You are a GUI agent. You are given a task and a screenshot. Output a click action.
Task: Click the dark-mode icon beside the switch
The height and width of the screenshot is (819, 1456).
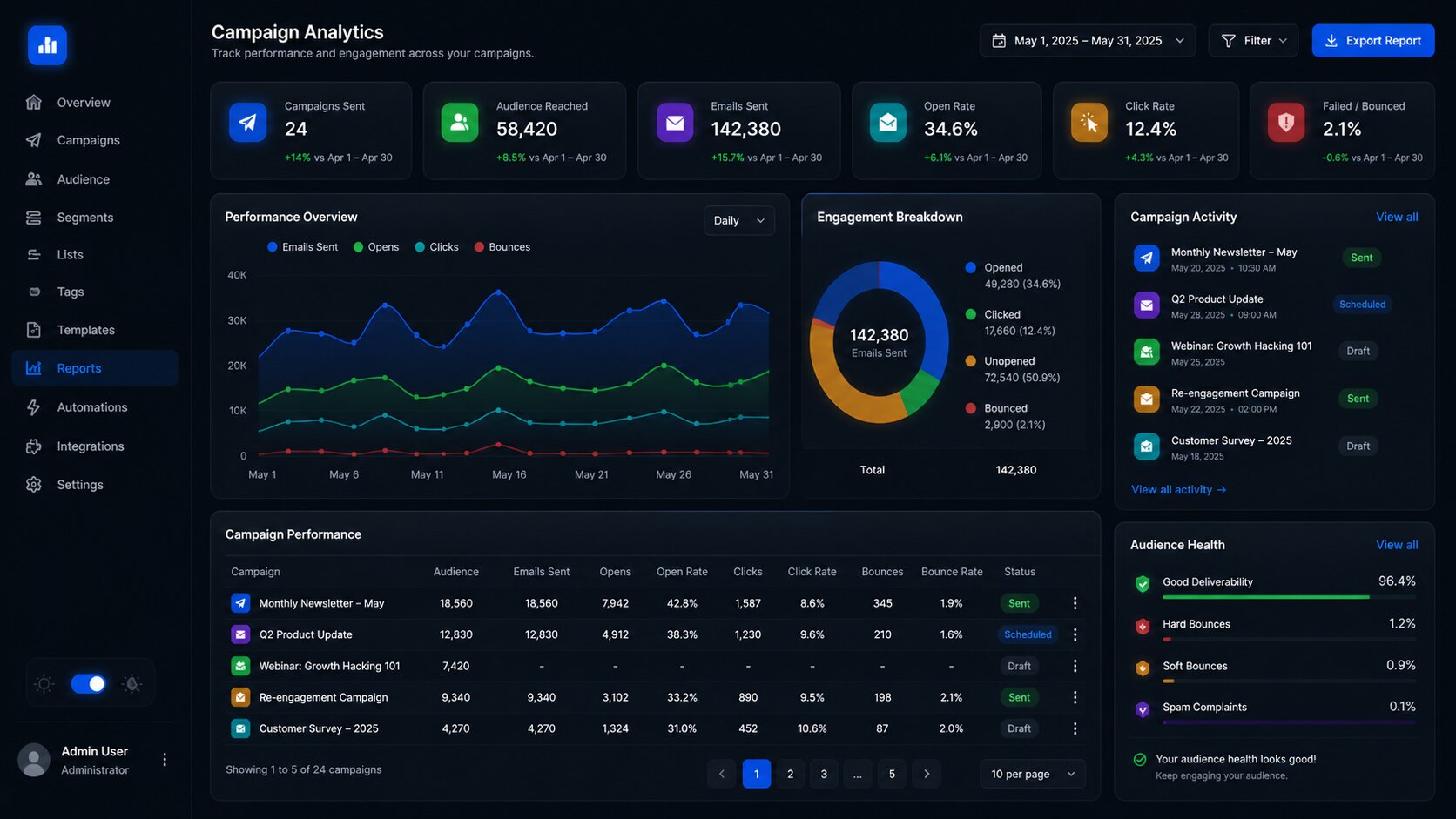coord(132,684)
